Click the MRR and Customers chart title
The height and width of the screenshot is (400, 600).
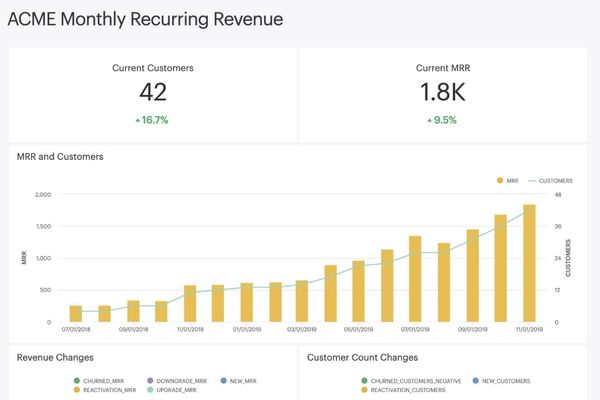click(60, 157)
